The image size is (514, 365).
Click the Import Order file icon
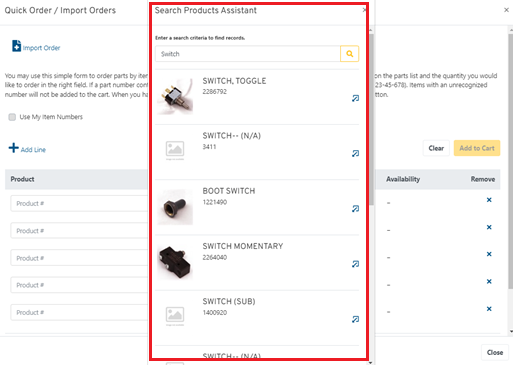(16, 46)
